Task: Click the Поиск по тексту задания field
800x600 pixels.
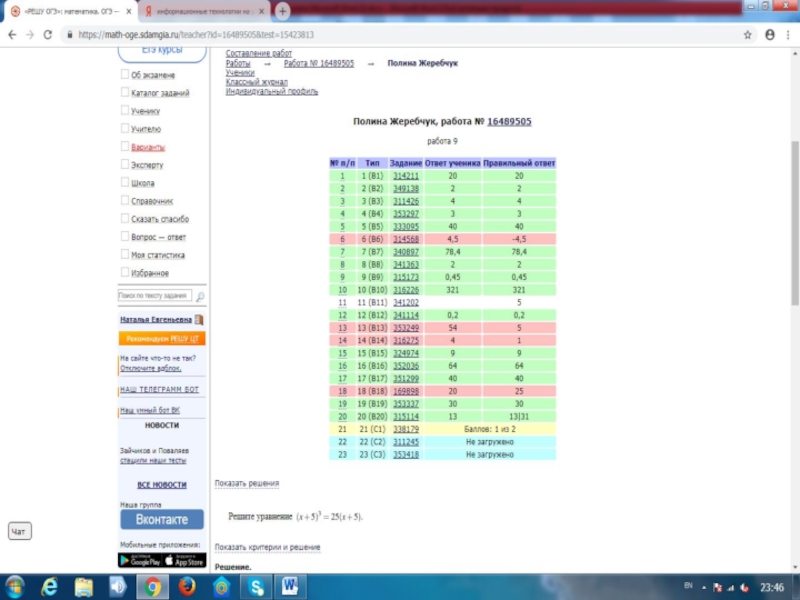Action: pos(155,295)
